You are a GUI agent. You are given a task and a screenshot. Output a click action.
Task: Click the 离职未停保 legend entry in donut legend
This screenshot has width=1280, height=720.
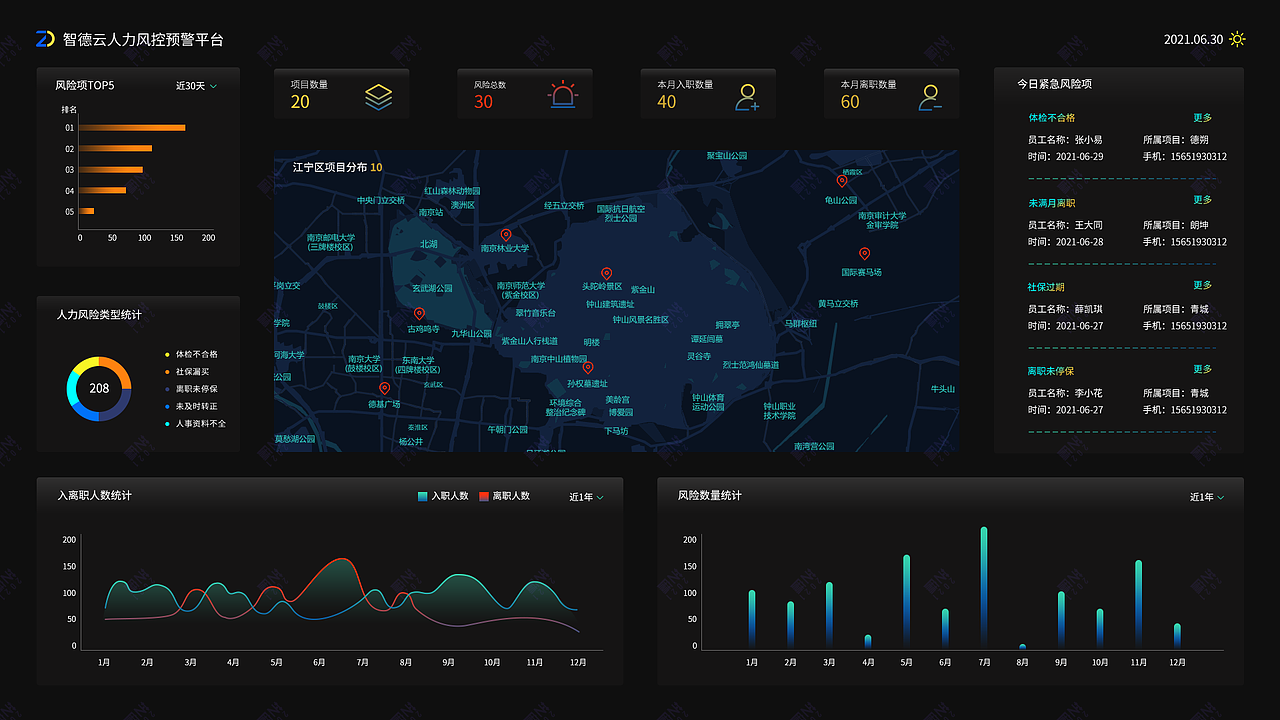[x=192, y=389]
